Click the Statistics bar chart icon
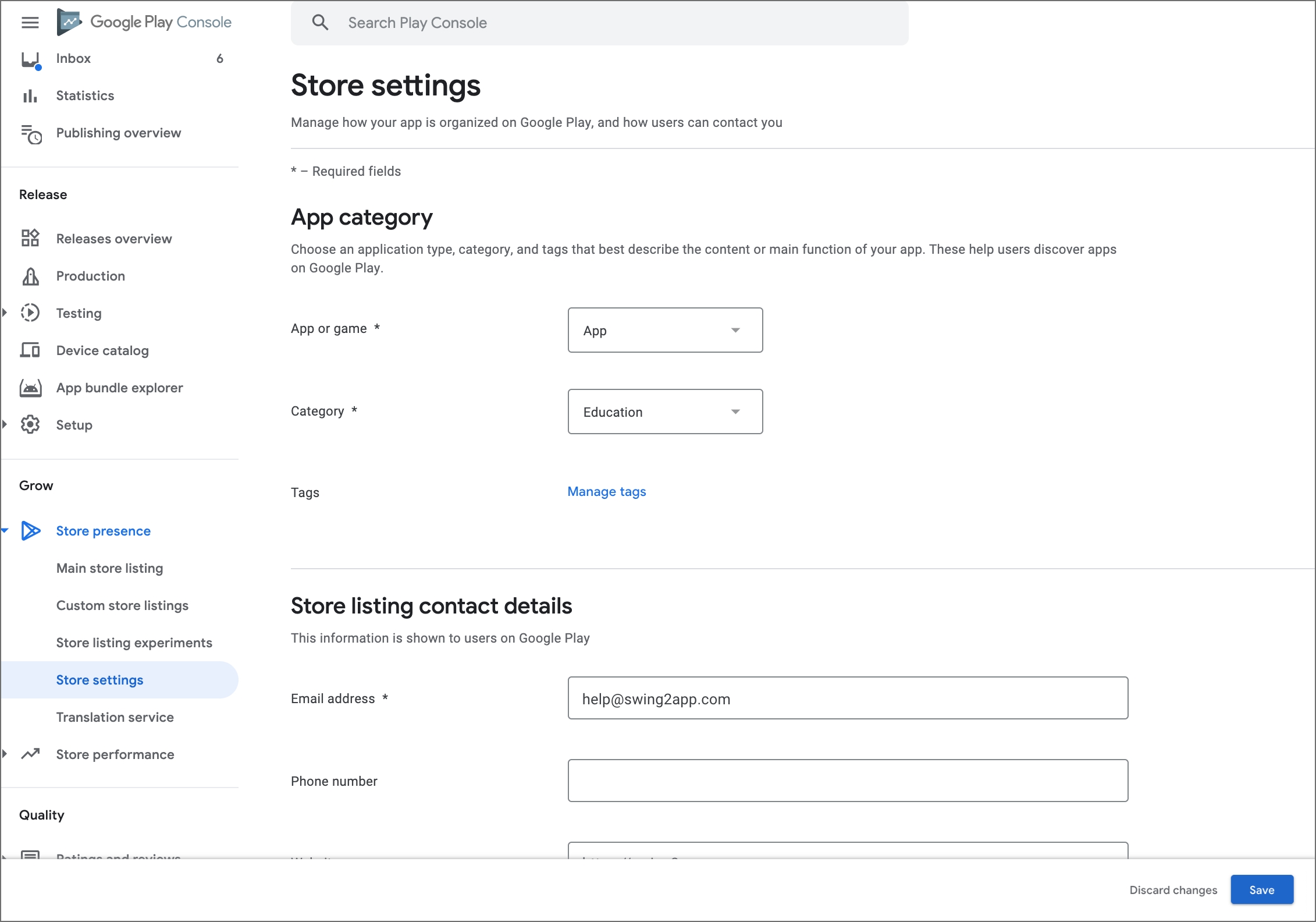Image resolution: width=1316 pixels, height=922 pixels. tap(30, 95)
